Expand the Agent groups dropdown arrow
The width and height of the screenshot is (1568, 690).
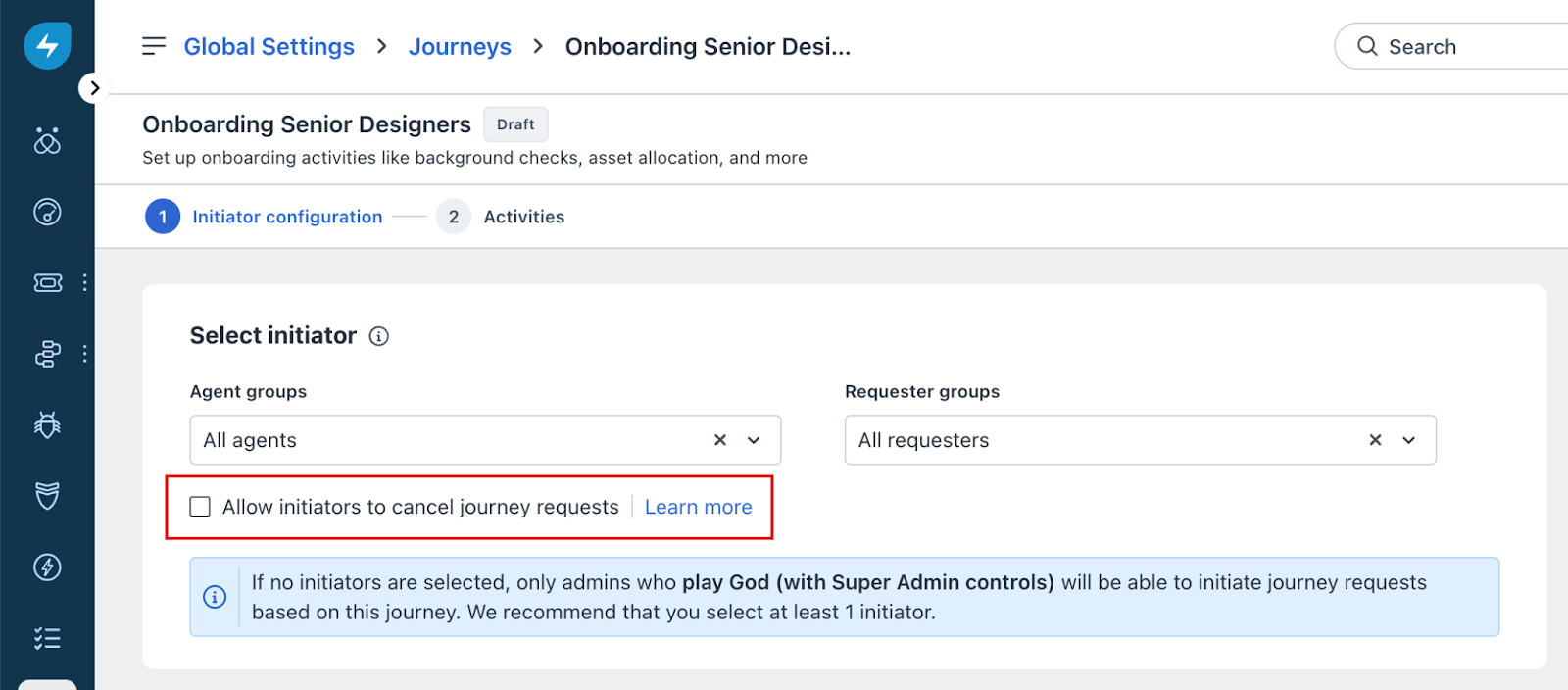(754, 440)
